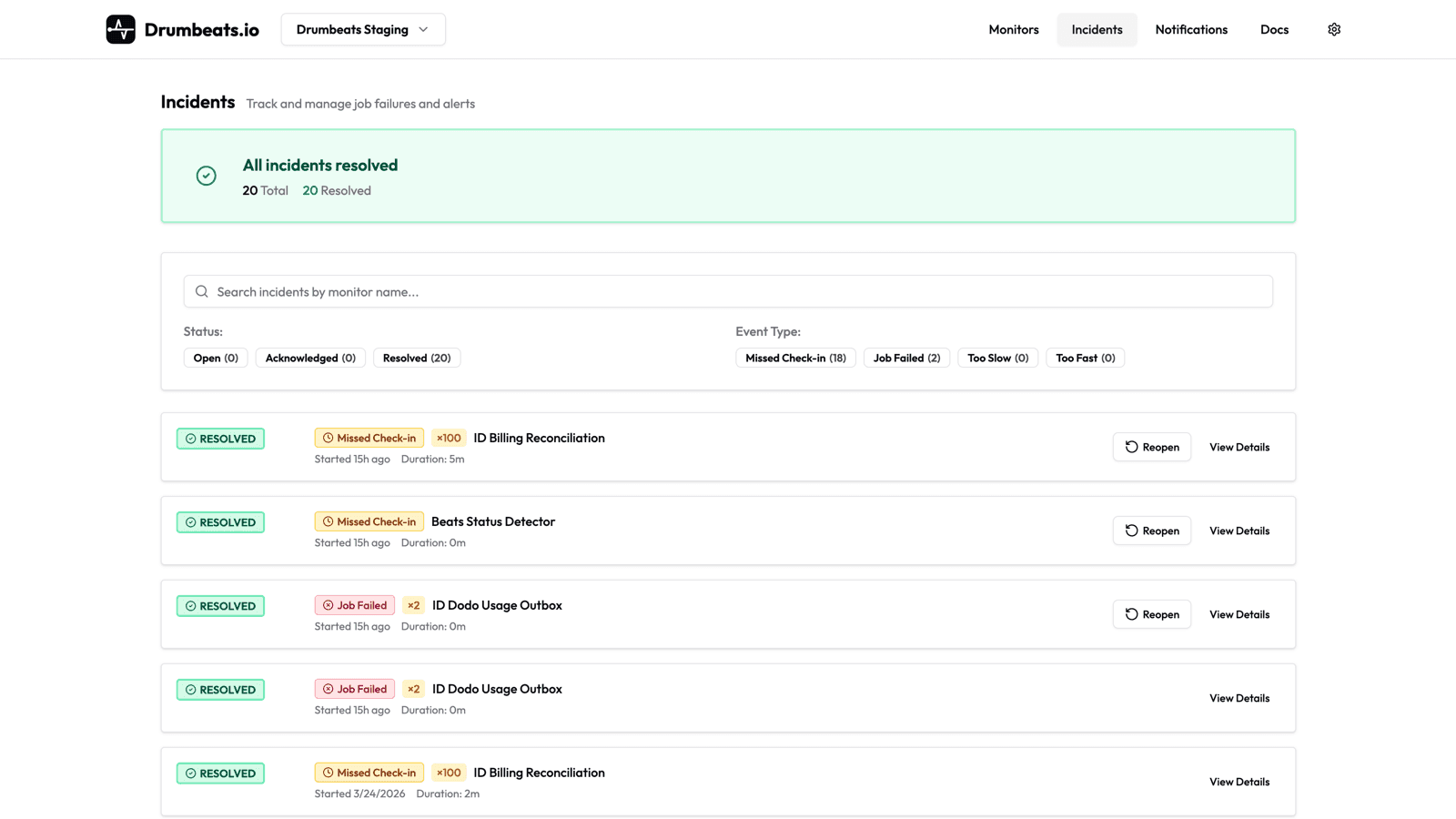Filter by Missed Check-in (18) event type
This screenshot has height=819, width=1456.
[795, 358]
